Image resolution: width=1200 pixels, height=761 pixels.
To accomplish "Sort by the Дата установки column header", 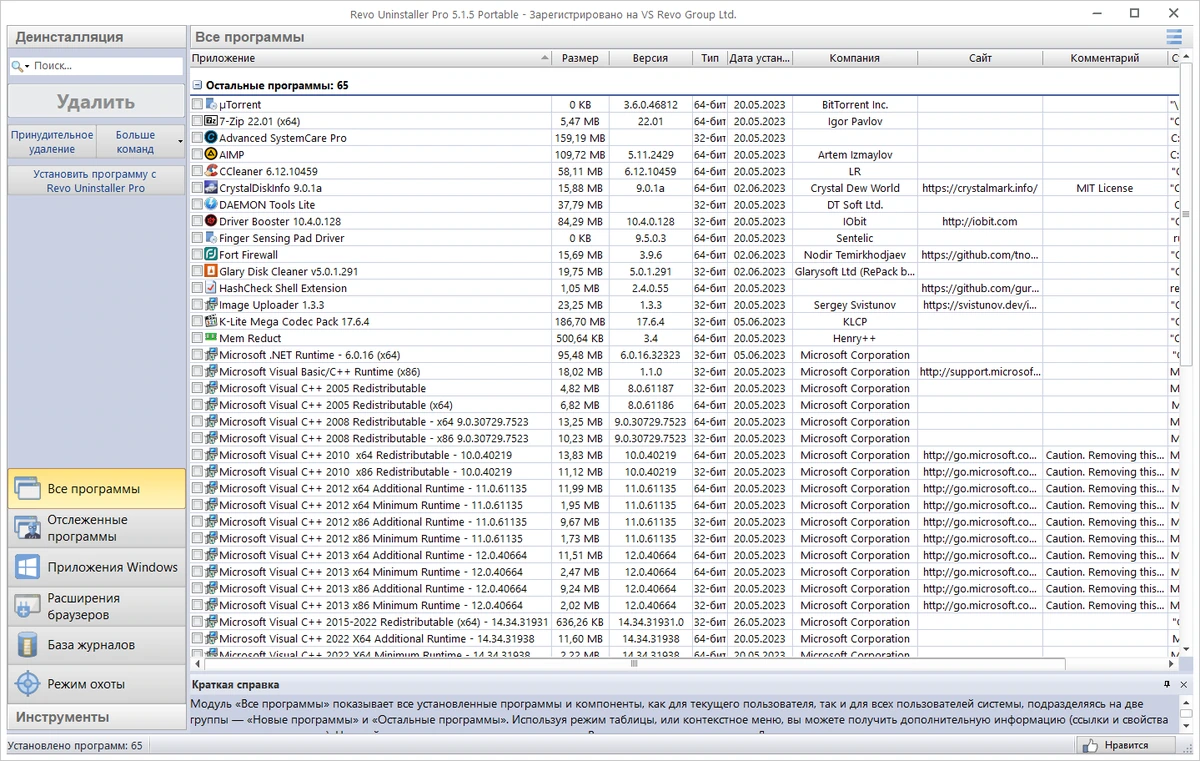I will coord(760,58).
